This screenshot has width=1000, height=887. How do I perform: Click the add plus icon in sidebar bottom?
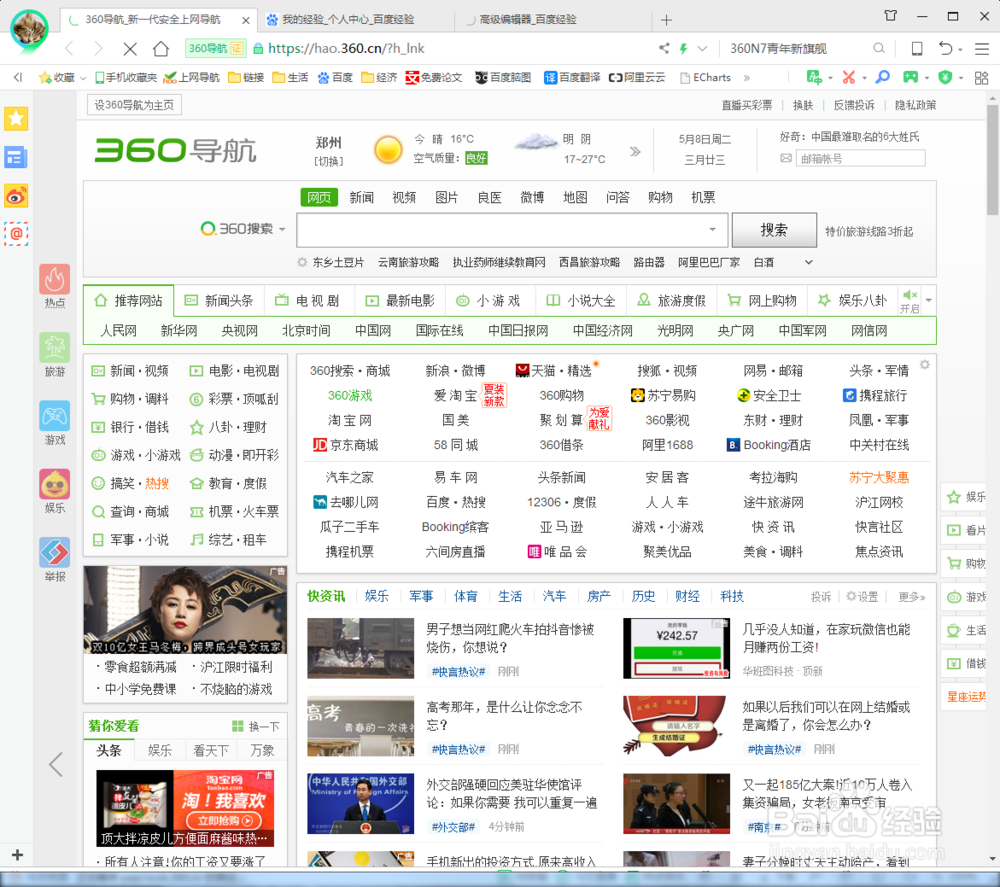(17, 854)
